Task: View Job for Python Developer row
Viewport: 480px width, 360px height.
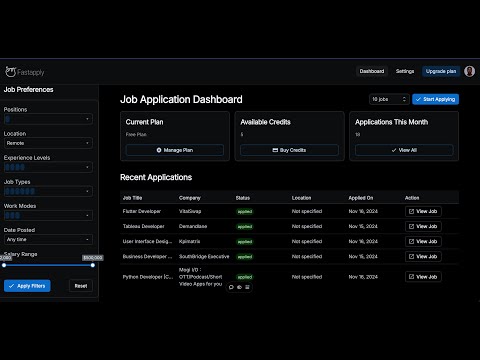Action: [423, 277]
